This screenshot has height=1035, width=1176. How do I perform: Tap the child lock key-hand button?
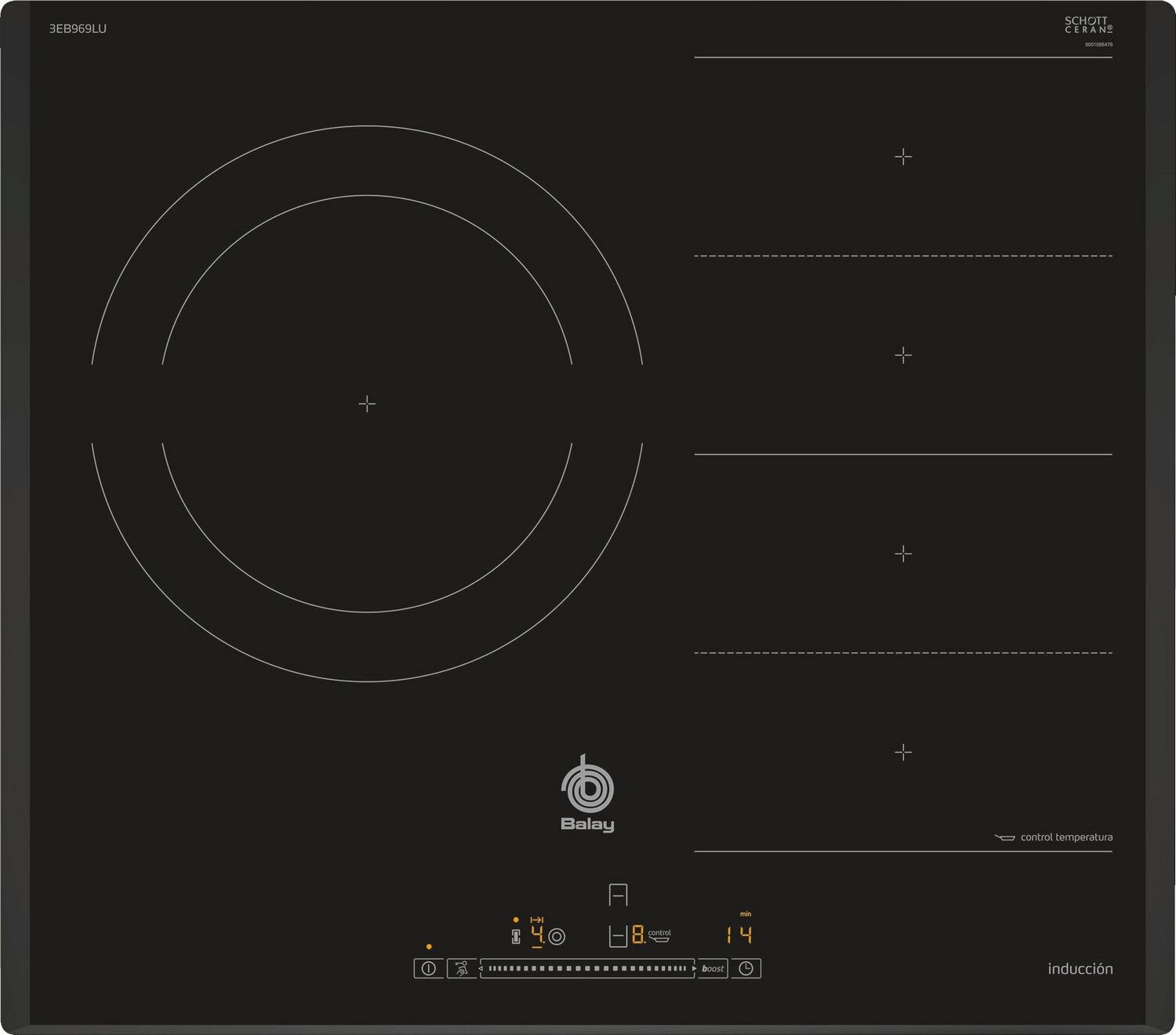click(x=462, y=968)
